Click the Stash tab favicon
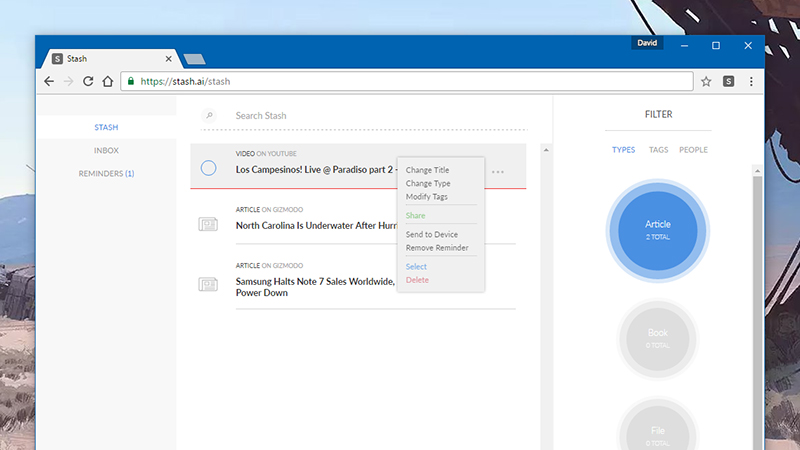This screenshot has width=800, height=450. click(58, 59)
